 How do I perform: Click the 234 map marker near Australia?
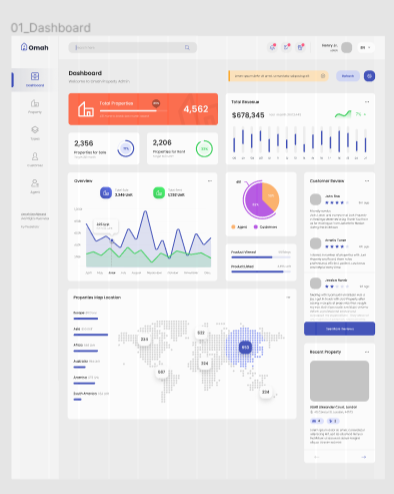point(266,392)
